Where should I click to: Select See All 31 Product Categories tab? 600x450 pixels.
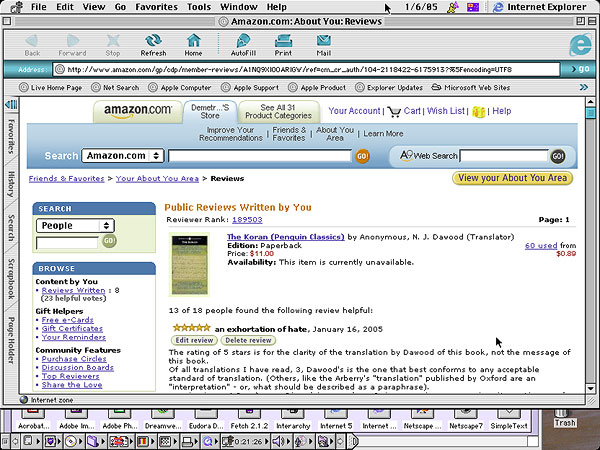point(278,112)
